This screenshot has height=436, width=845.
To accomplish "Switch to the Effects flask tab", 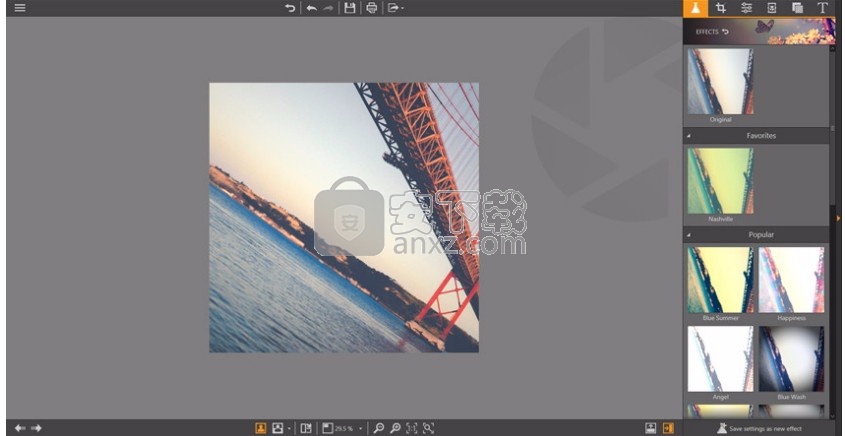I will tap(695, 8).
